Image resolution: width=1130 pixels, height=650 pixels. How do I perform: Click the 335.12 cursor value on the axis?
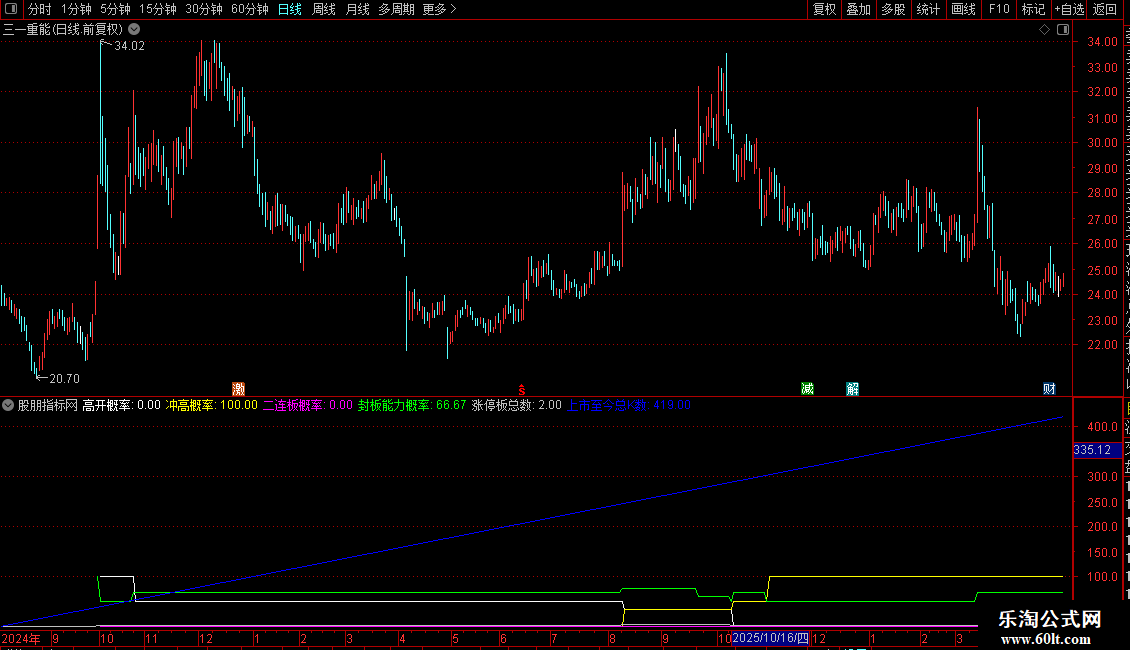click(x=1097, y=450)
